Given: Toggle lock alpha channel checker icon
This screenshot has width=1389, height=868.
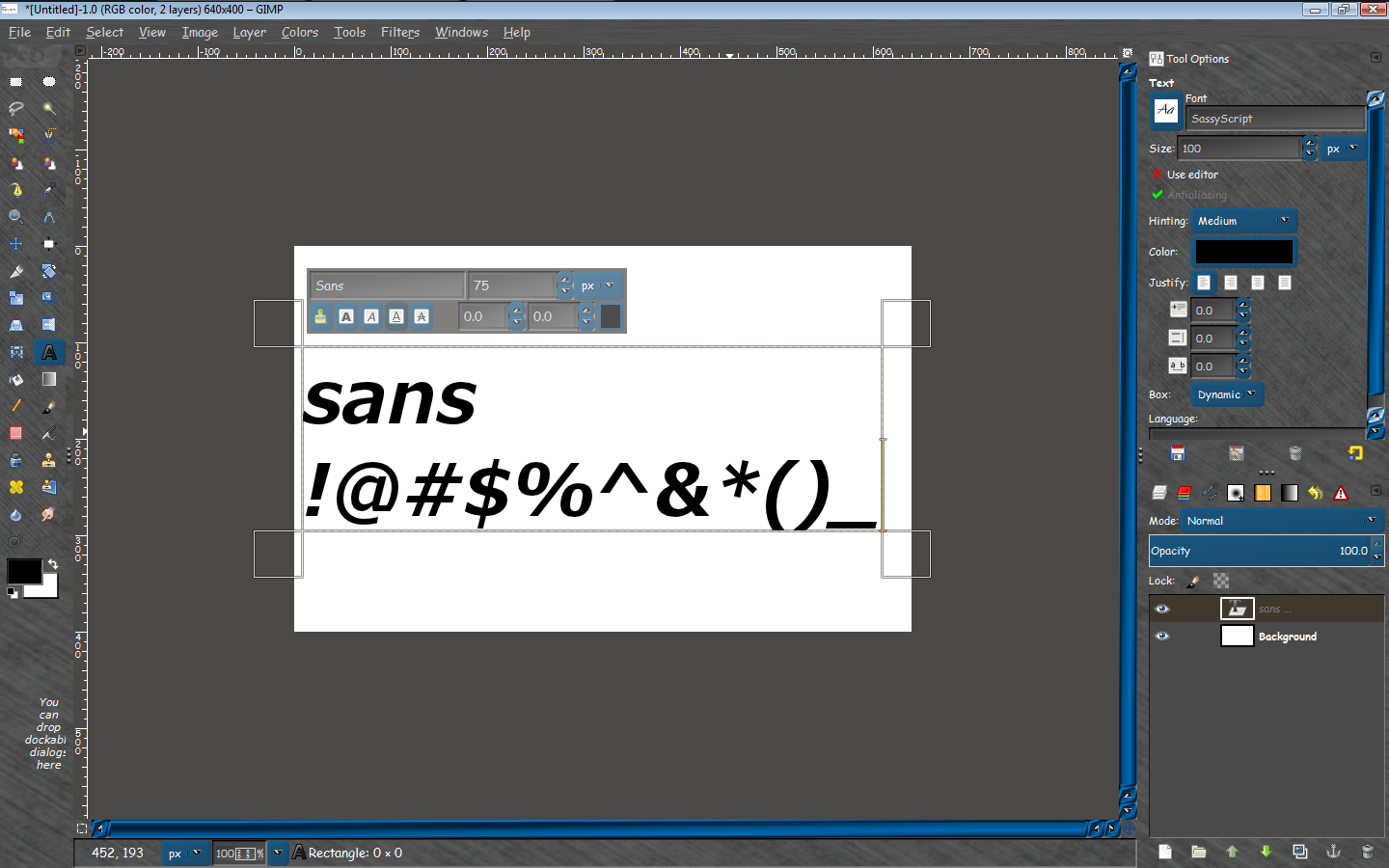Looking at the screenshot, I should 1221,581.
